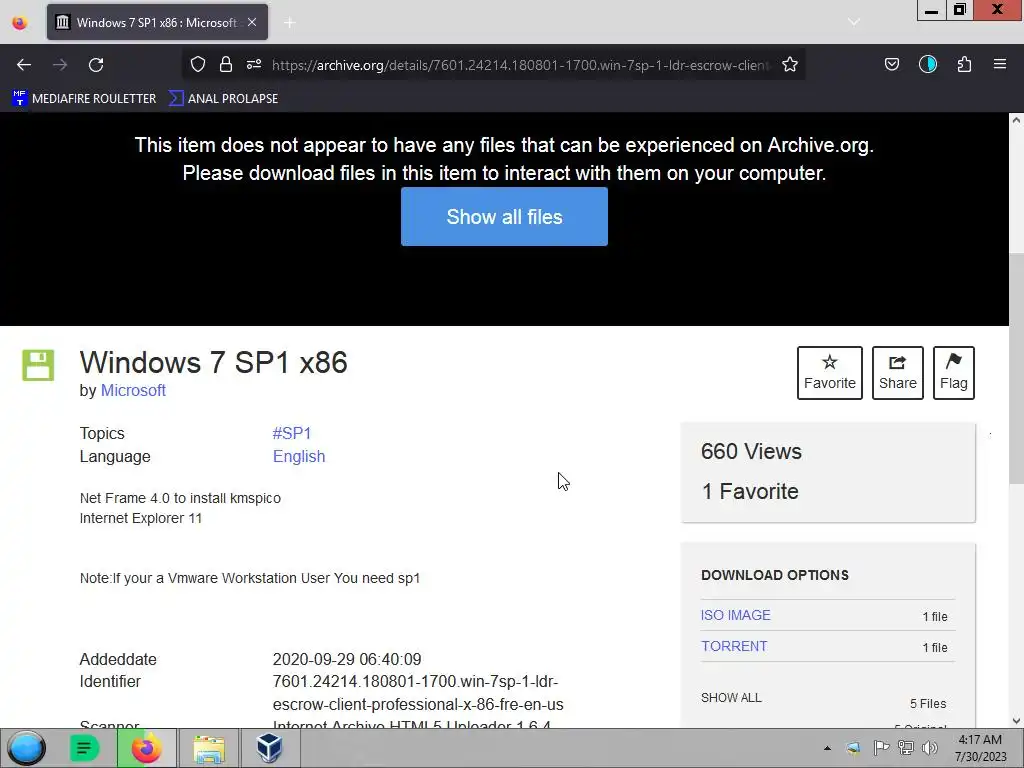Open a new tab with plus button

(290, 23)
